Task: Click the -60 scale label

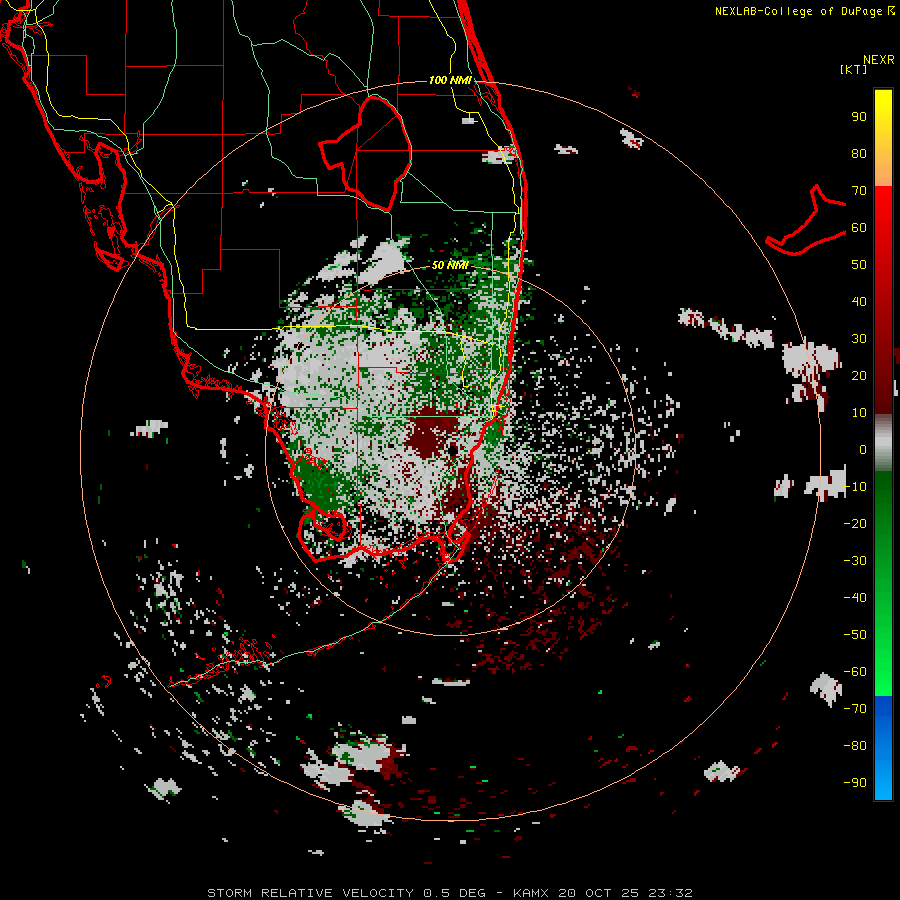Action: coord(855,672)
